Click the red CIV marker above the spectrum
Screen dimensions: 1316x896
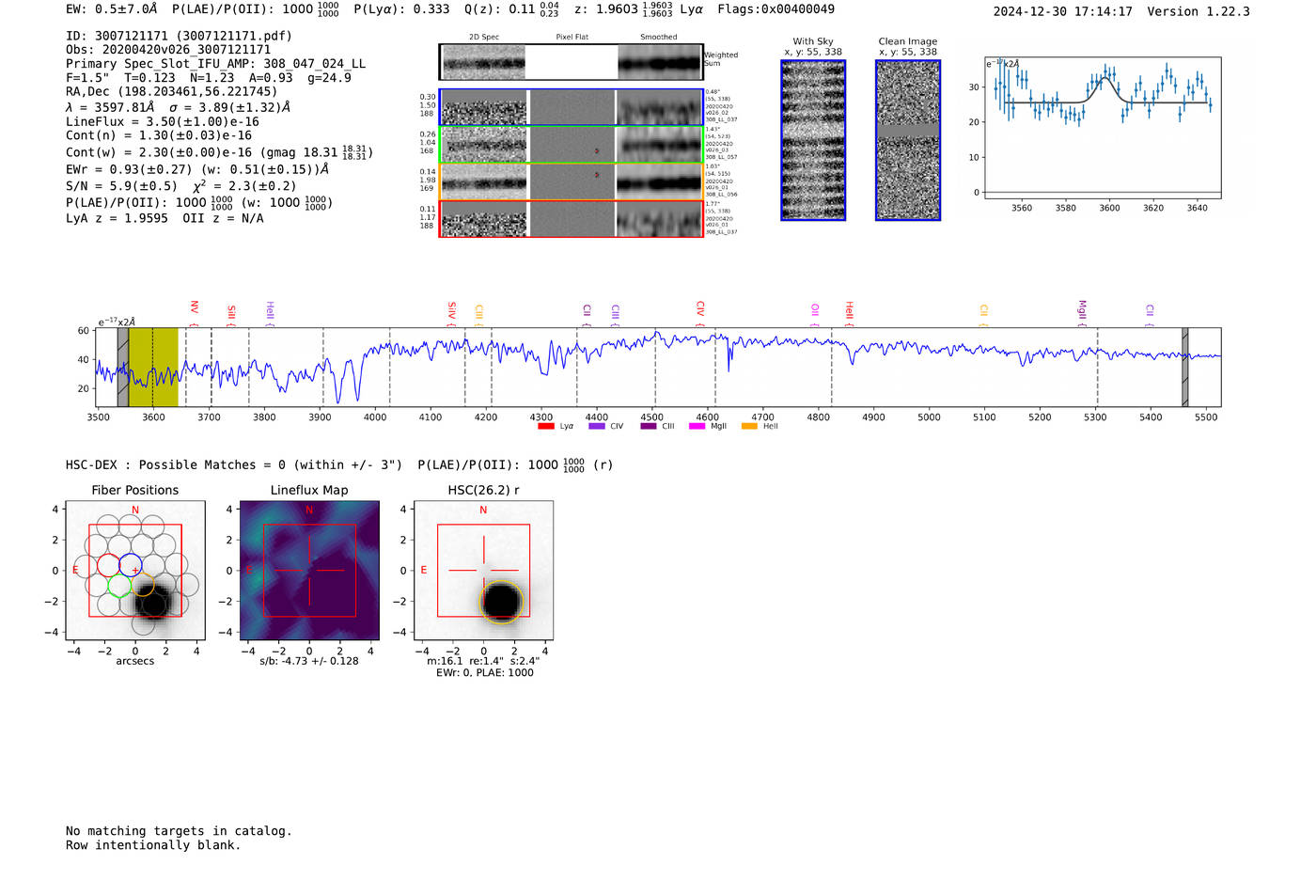pyautogui.click(x=700, y=313)
